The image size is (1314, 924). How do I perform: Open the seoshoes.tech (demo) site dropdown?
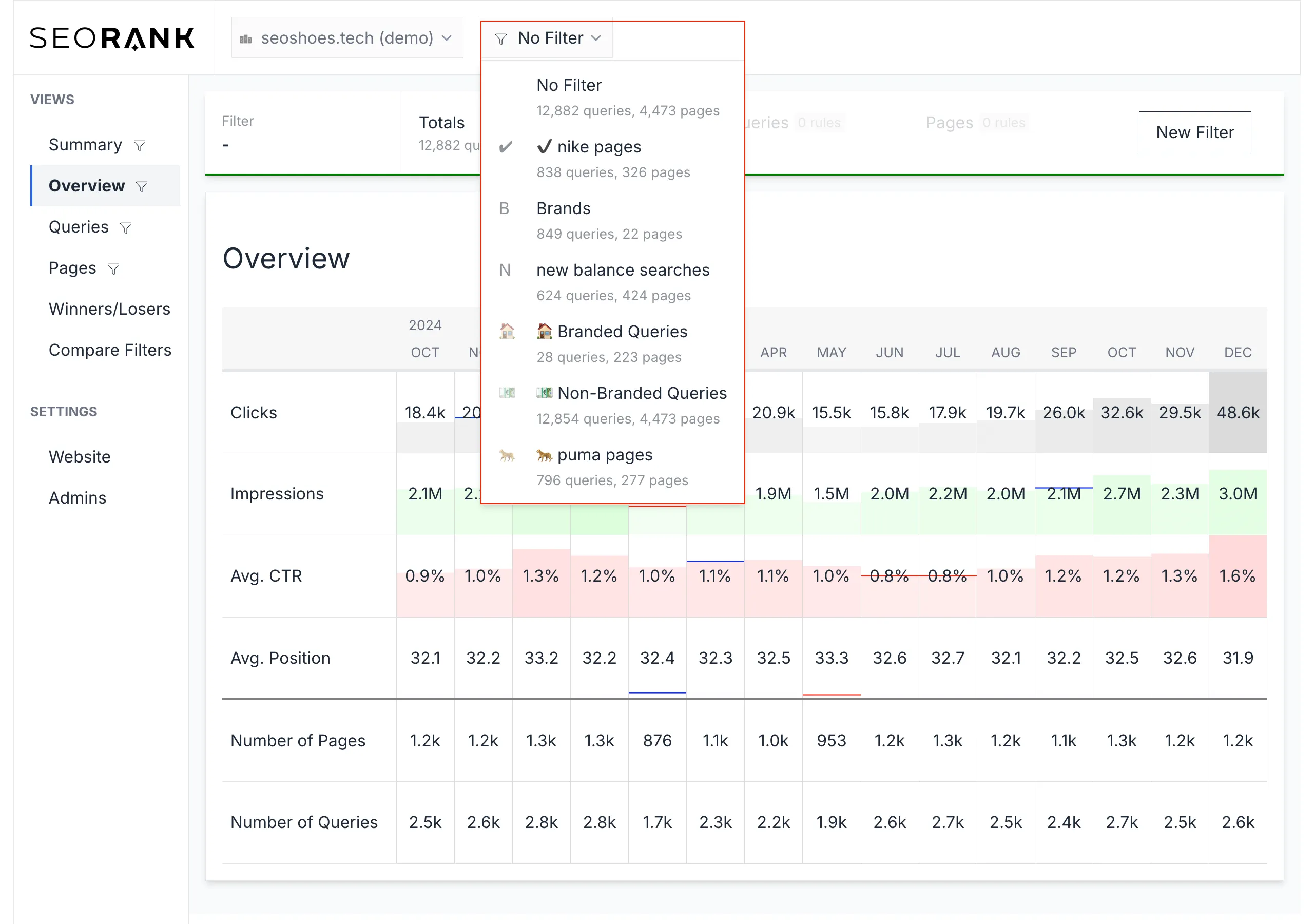tap(347, 38)
